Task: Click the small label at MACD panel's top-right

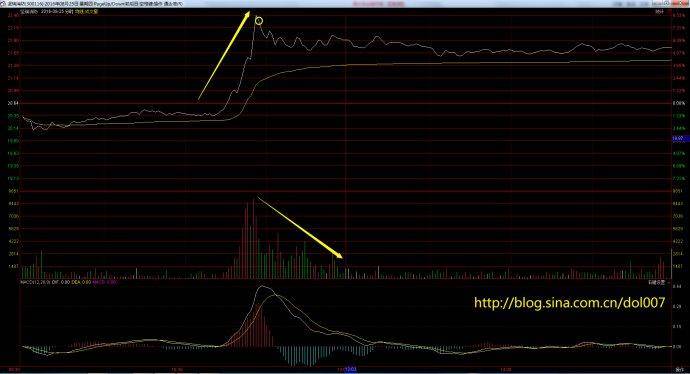Action: [660, 282]
